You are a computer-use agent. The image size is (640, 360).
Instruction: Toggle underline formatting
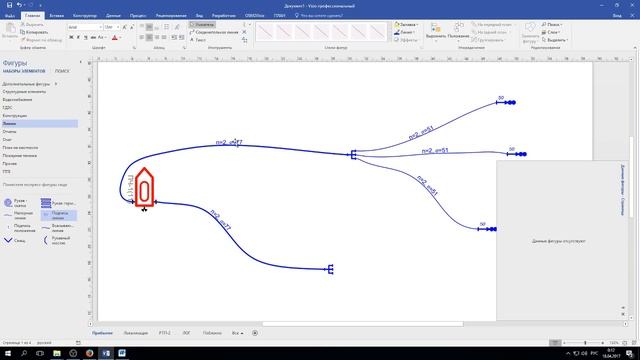(x=86, y=37)
